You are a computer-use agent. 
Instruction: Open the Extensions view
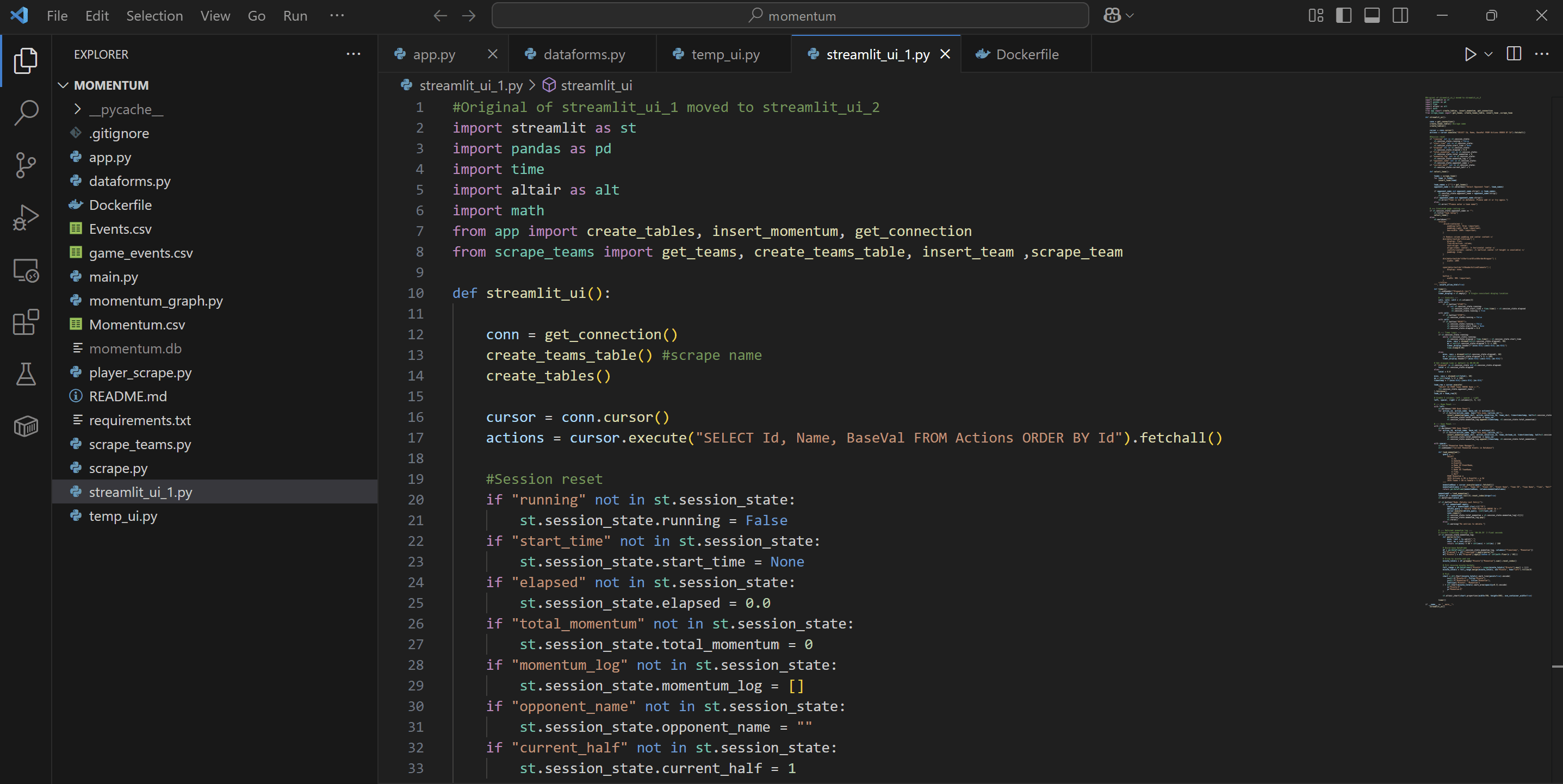click(26, 322)
